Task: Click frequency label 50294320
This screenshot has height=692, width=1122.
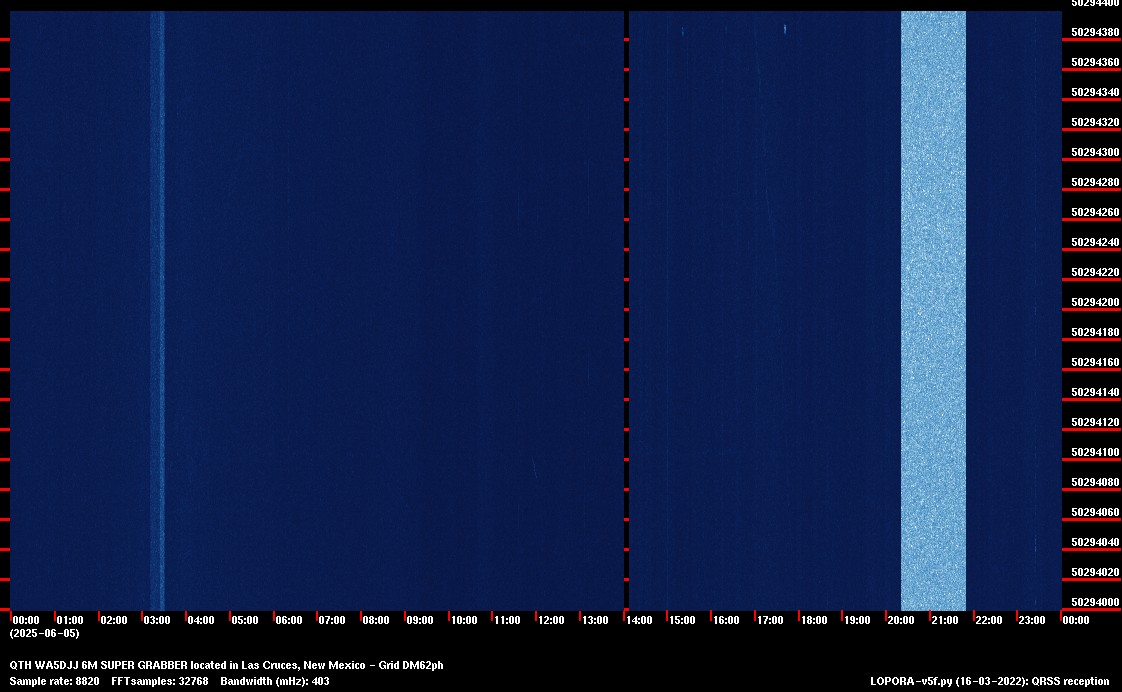Action: 1095,122
